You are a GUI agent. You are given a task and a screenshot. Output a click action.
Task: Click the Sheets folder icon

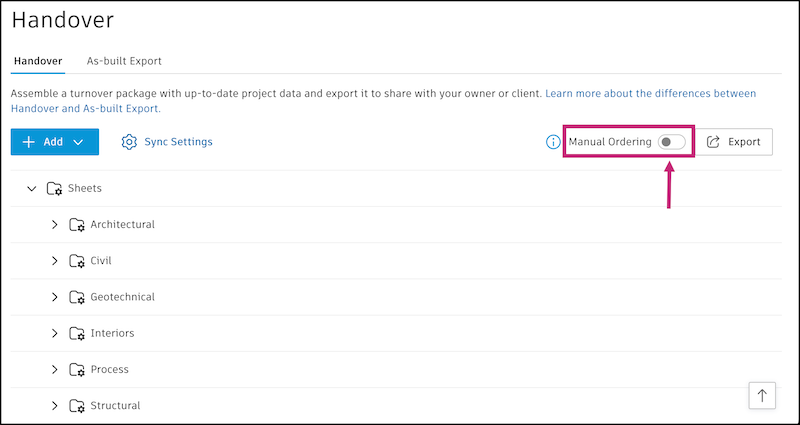click(x=55, y=188)
